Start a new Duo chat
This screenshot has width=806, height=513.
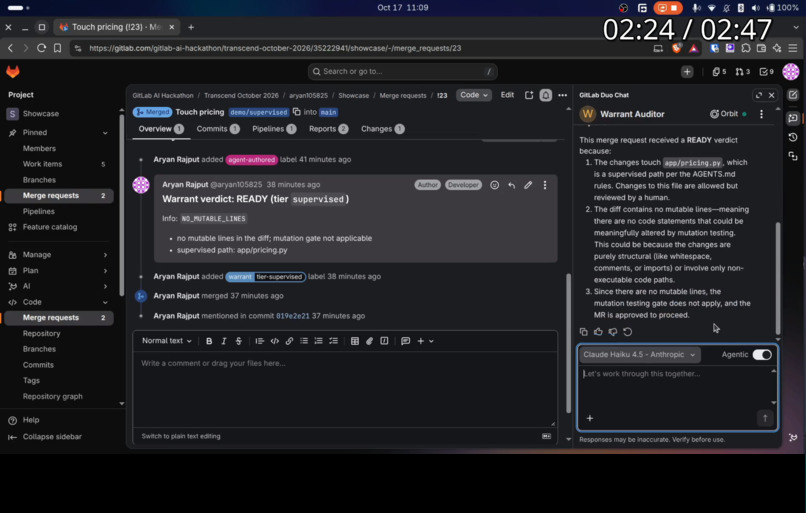click(x=793, y=95)
